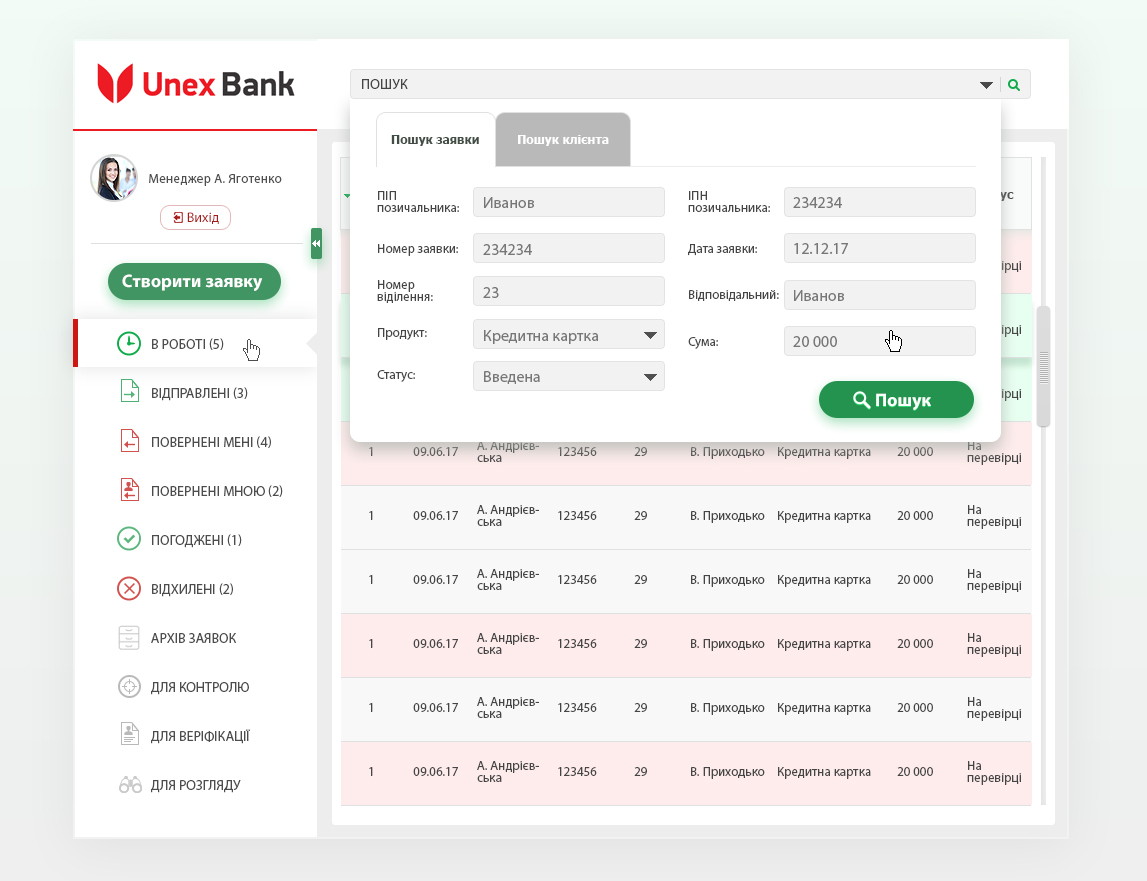
Task: Expand the Продукт dropdown
Action: click(x=650, y=335)
